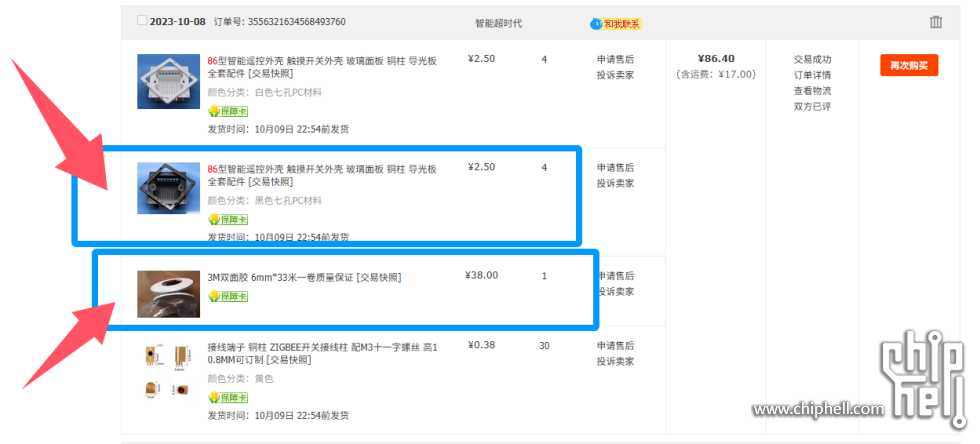980x444 pixels.
Task: Click 保障卡 badge under 3M tape item
Action: [x=228, y=296]
